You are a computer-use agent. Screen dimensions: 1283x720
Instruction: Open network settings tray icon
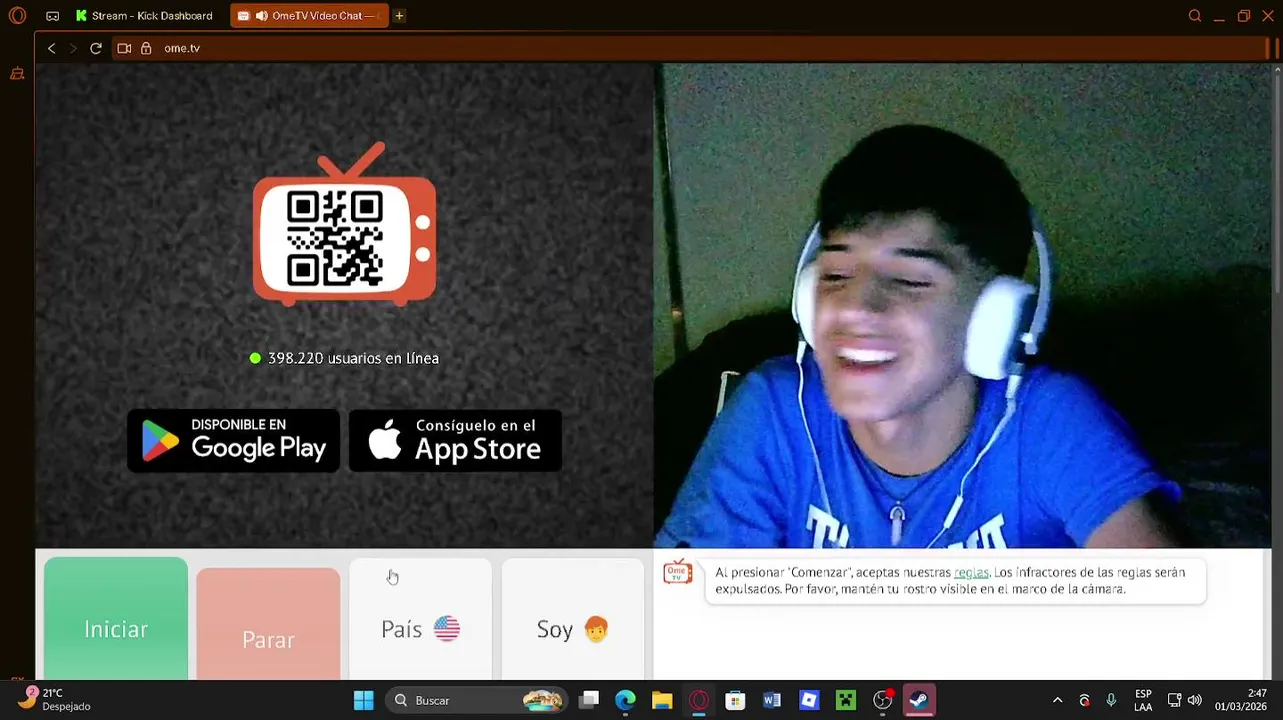point(1174,700)
